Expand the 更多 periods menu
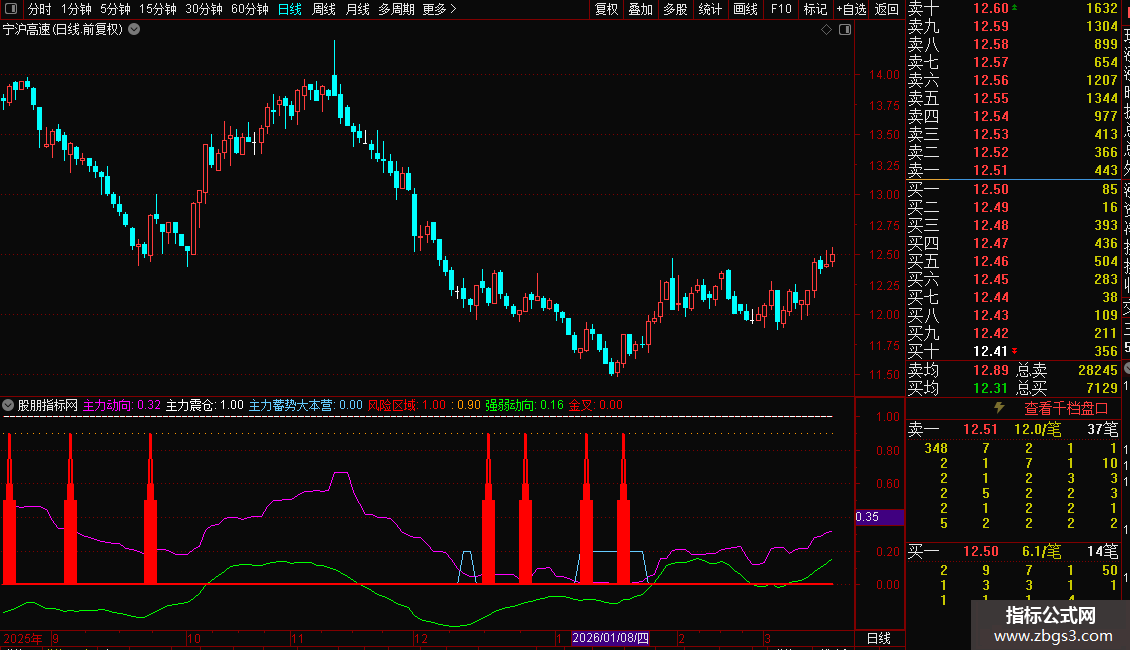Viewport: 1130px width, 650px height. (x=439, y=9)
